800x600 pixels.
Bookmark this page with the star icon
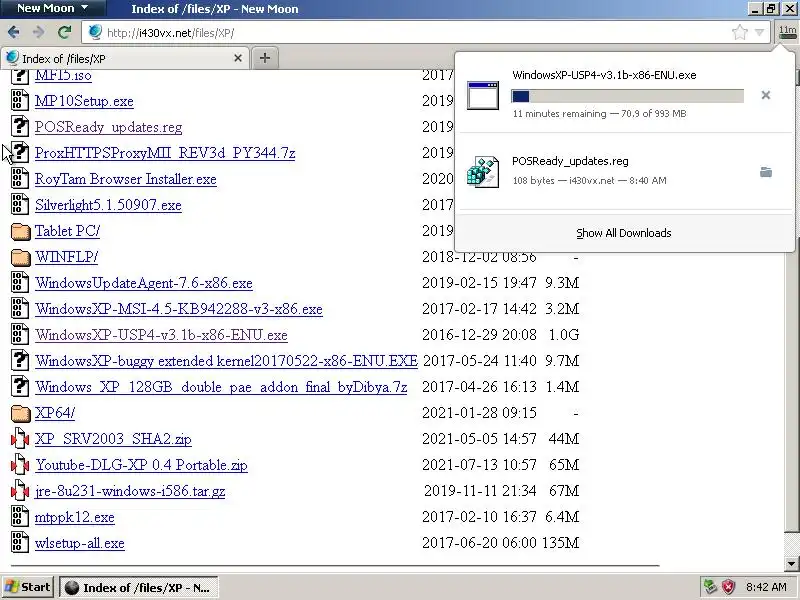pyautogui.click(x=740, y=33)
